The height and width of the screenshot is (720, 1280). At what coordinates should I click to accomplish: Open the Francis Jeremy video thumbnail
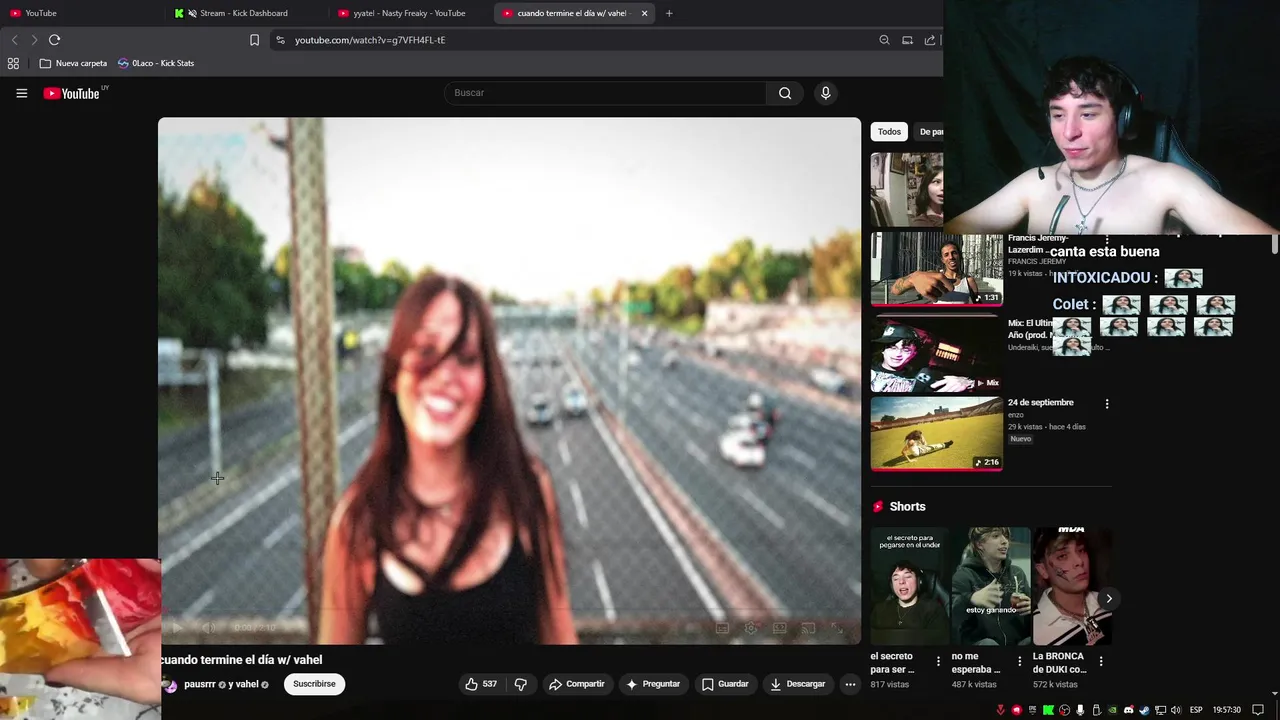[x=936, y=269]
